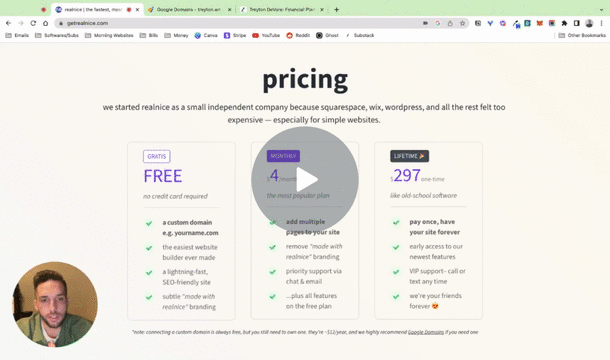Image resolution: width=610 pixels, height=360 pixels.
Task: Switch to the Google Domains tab
Action: click(x=189, y=9)
